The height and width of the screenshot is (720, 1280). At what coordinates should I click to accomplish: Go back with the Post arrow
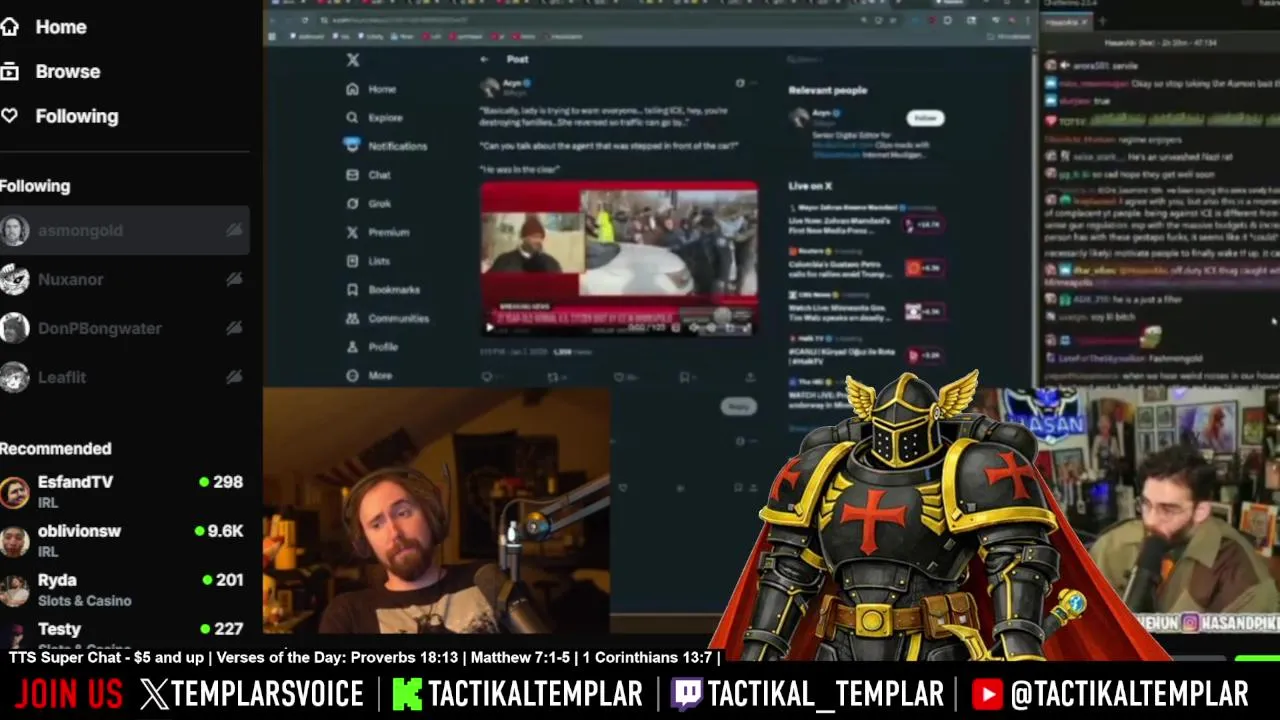[485, 59]
